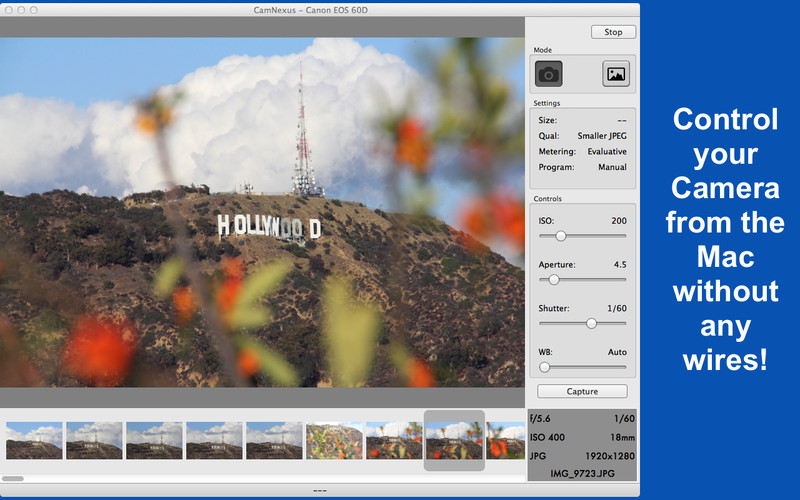The image size is (800, 500).
Task: Click the 'ISO 400' info text
Action: [547, 437]
